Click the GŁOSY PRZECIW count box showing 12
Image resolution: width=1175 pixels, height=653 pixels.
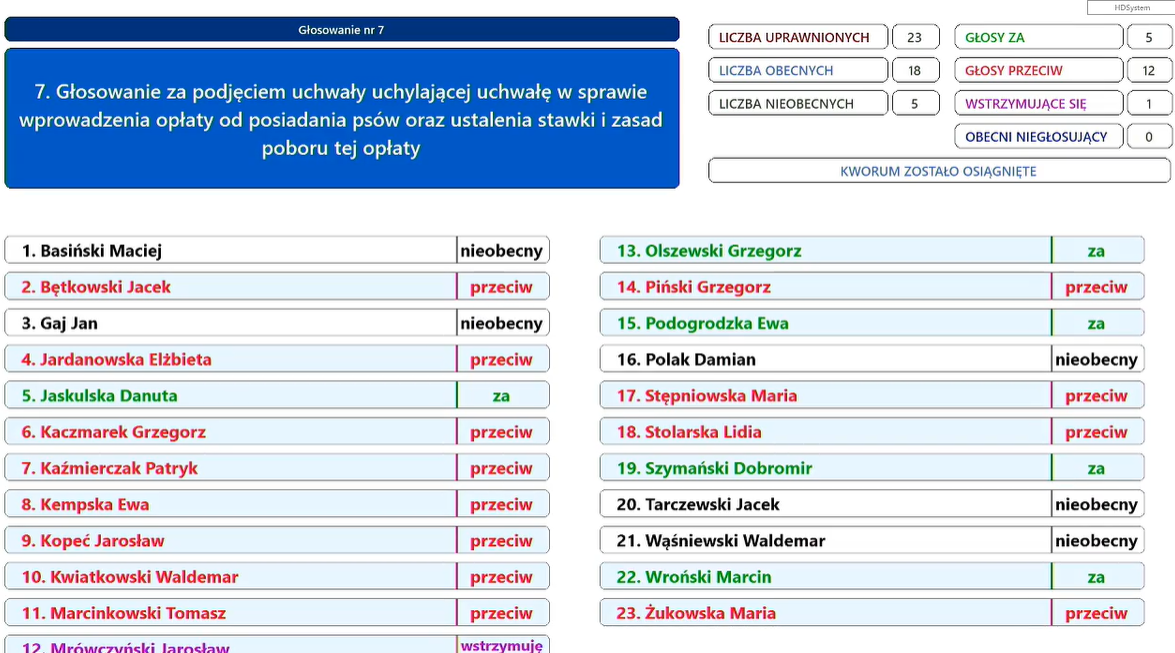click(x=1148, y=71)
